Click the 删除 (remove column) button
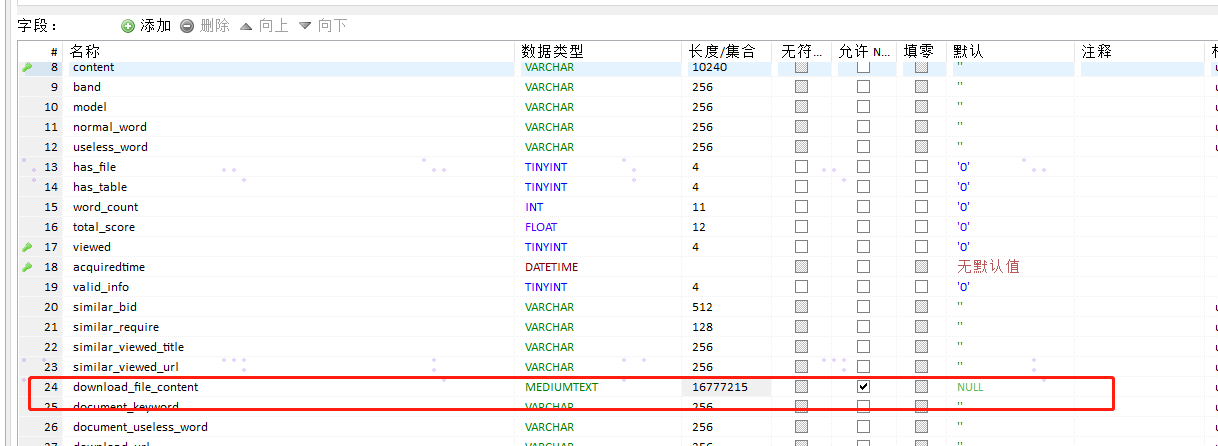Image resolution: width=1218 pixels, height=446 pixels. [x=205, y=25]
